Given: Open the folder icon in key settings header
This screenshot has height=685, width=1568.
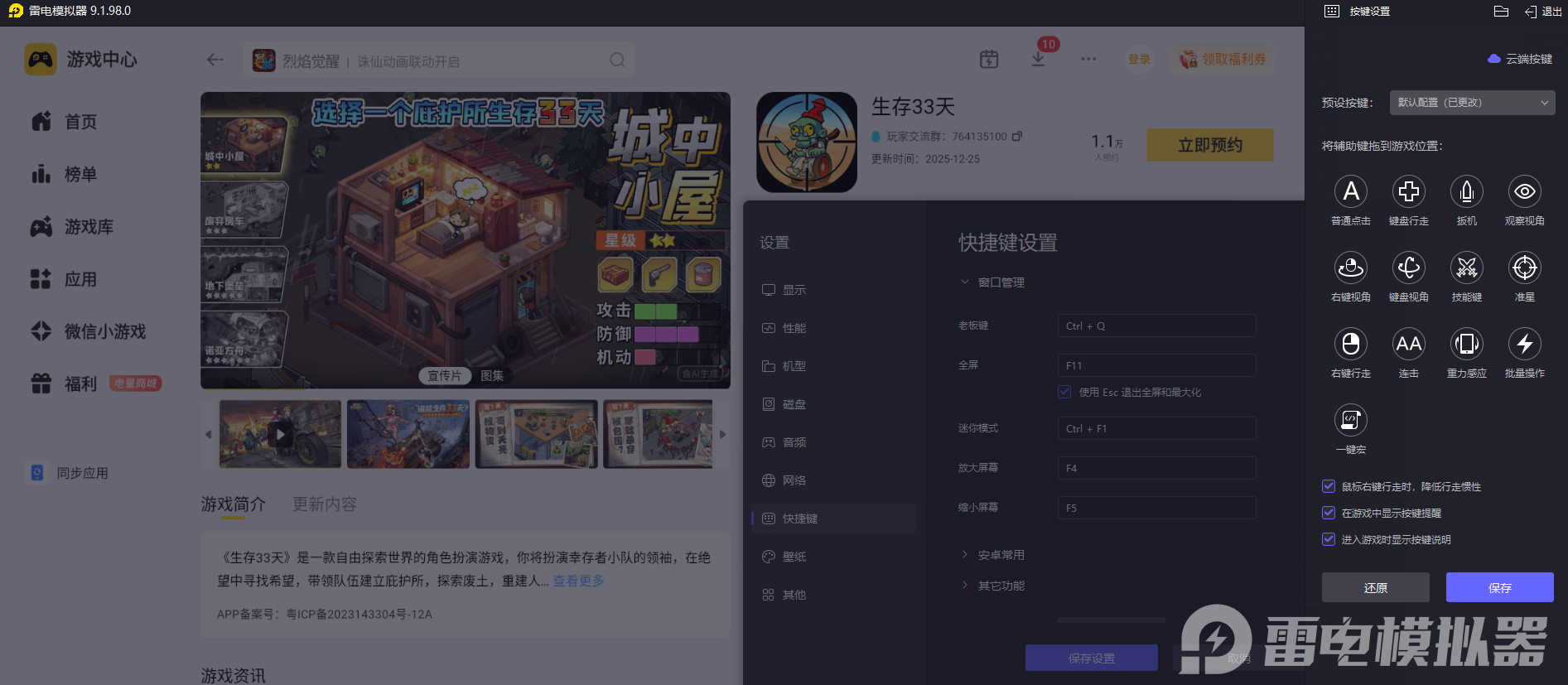Looking at the screenshot, I should click(1501, 11).
